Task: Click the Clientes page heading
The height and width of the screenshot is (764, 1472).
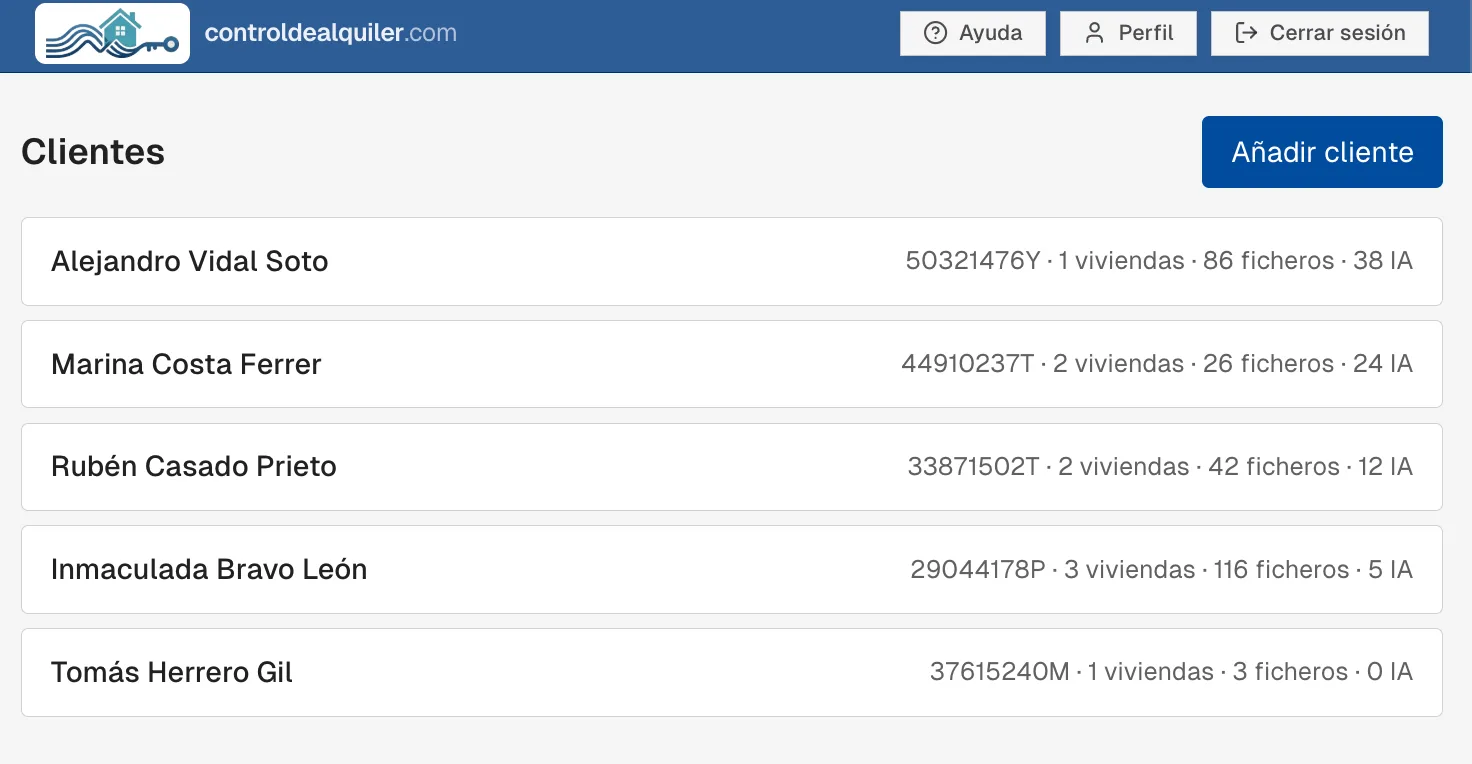Action: tap(93, 152)
